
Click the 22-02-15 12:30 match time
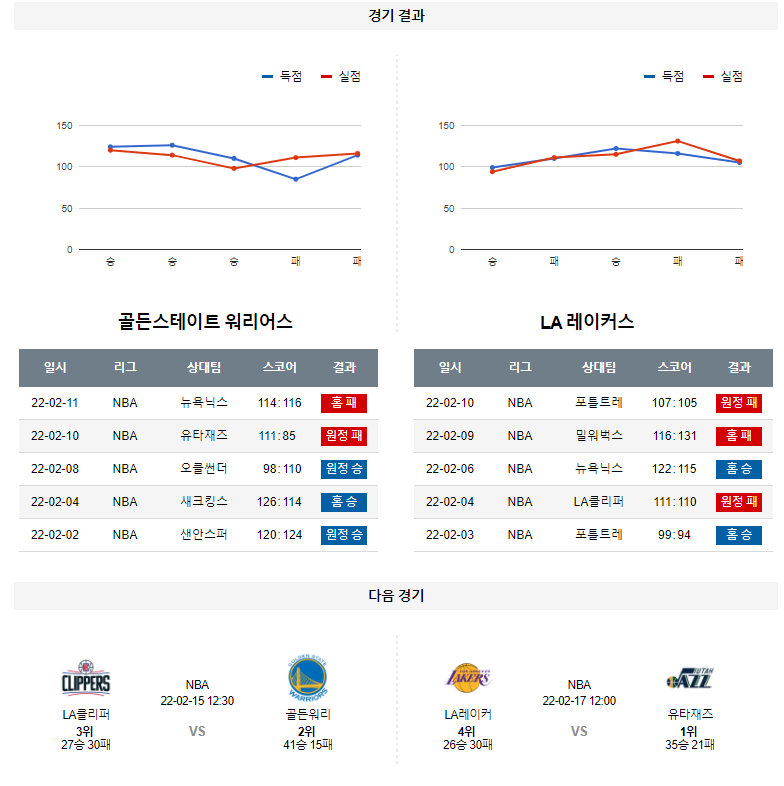click(x=197, y=701)
